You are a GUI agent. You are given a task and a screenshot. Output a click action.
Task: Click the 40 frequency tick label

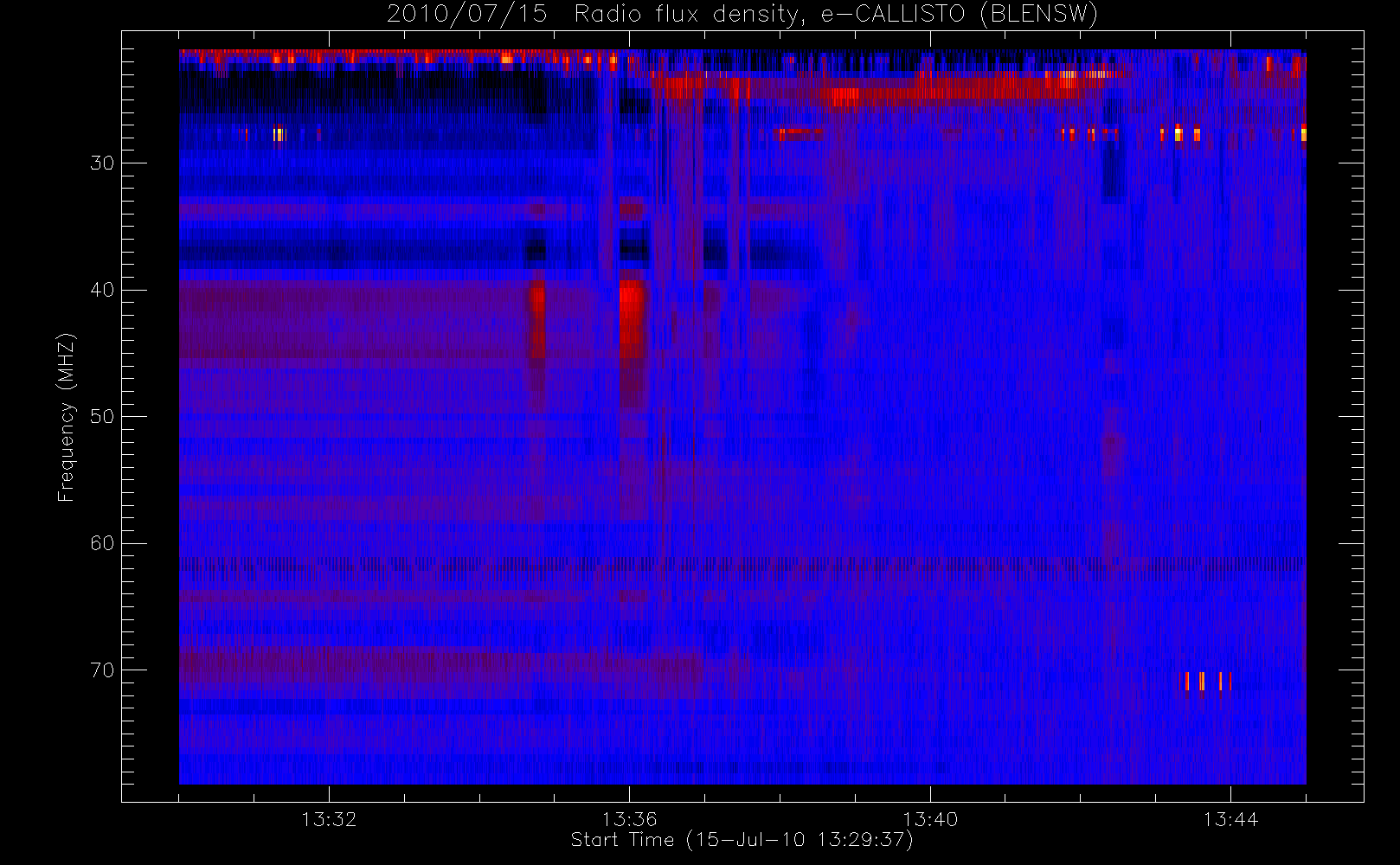tap(102, 290)
